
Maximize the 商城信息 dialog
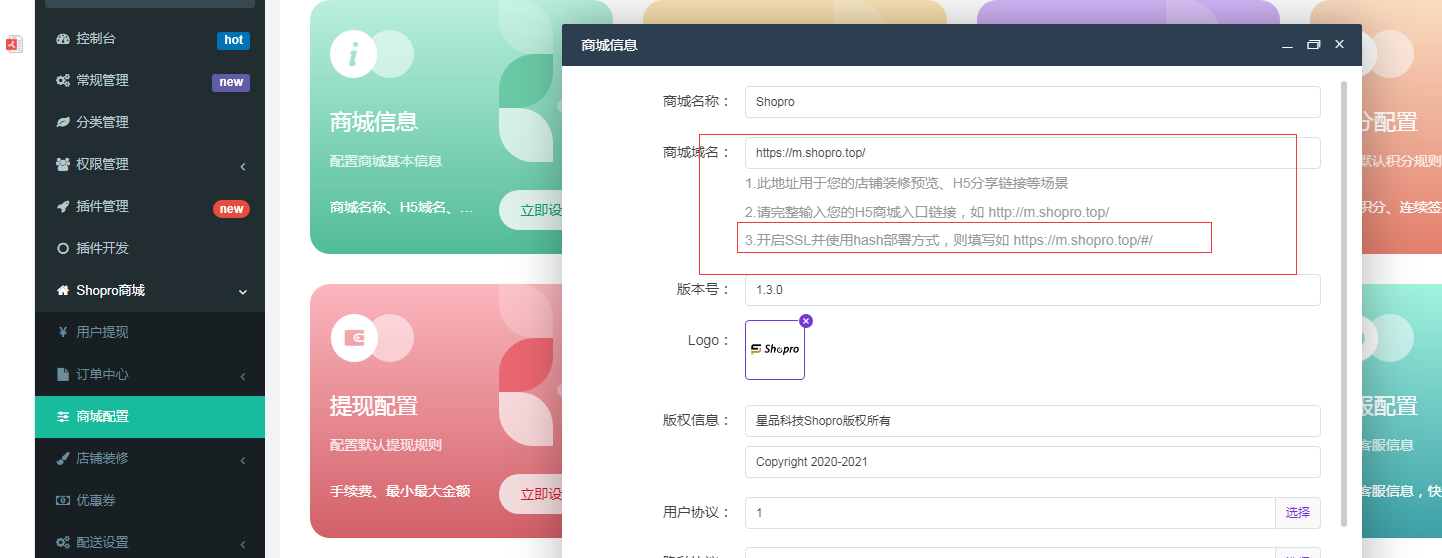coord(1314,45)
